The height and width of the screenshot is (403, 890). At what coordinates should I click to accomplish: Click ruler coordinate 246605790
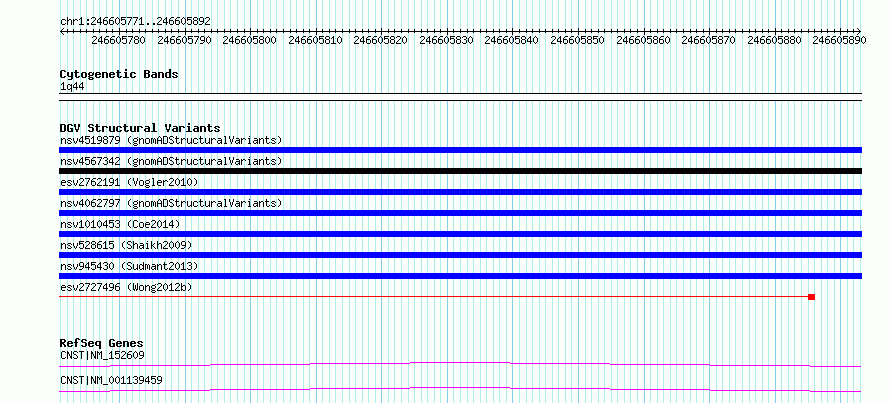tap(184, 40)
